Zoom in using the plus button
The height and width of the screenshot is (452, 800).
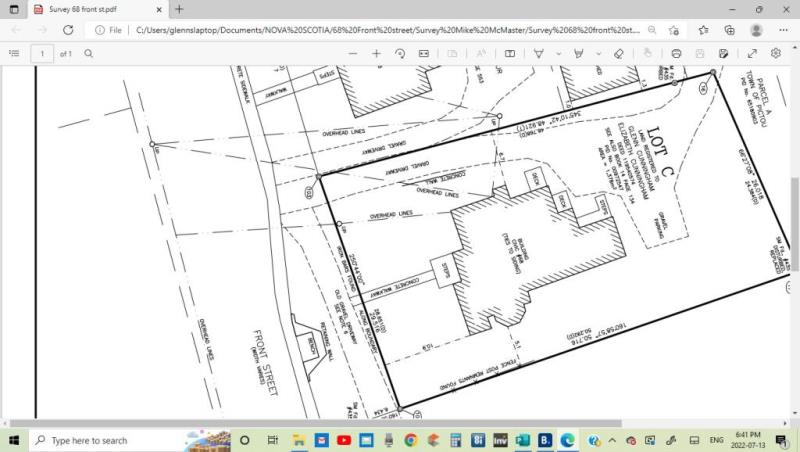[376, 53]
